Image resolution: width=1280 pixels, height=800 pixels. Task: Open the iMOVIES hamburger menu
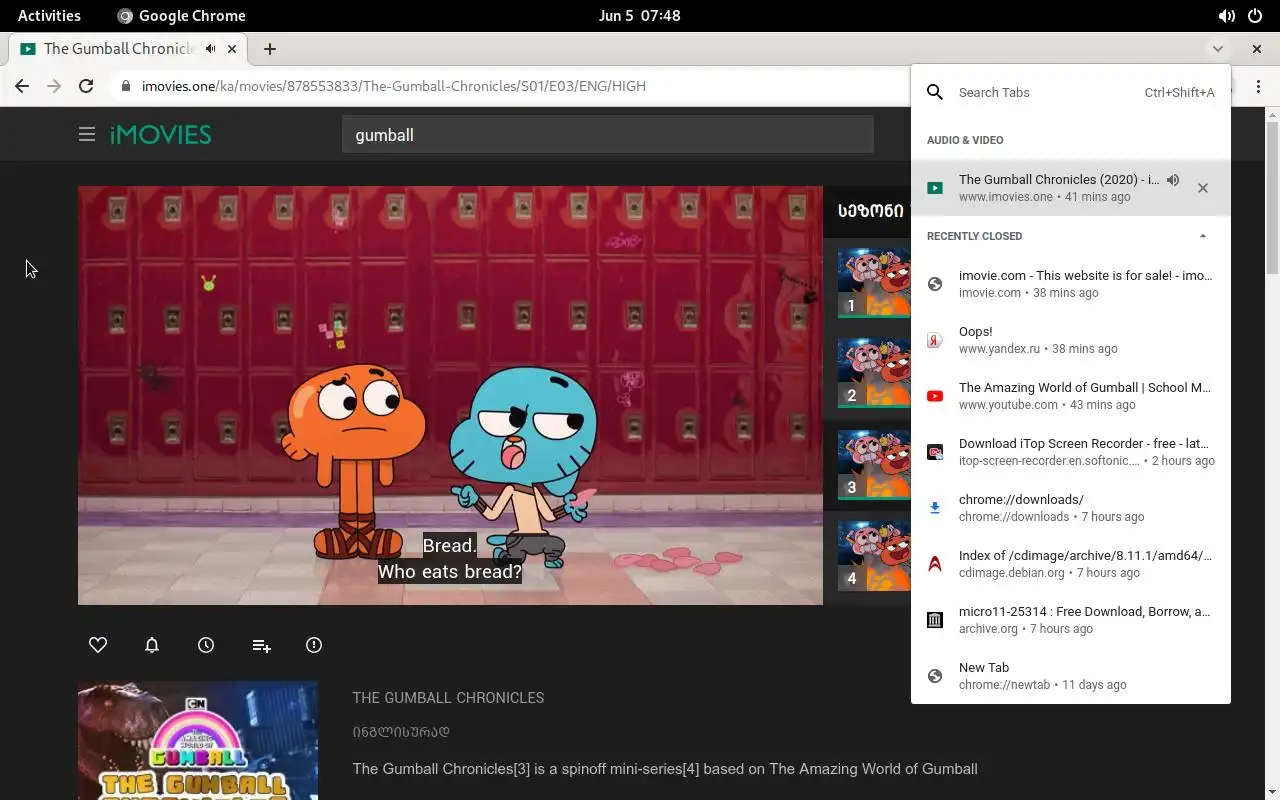[x=87, y=134]
